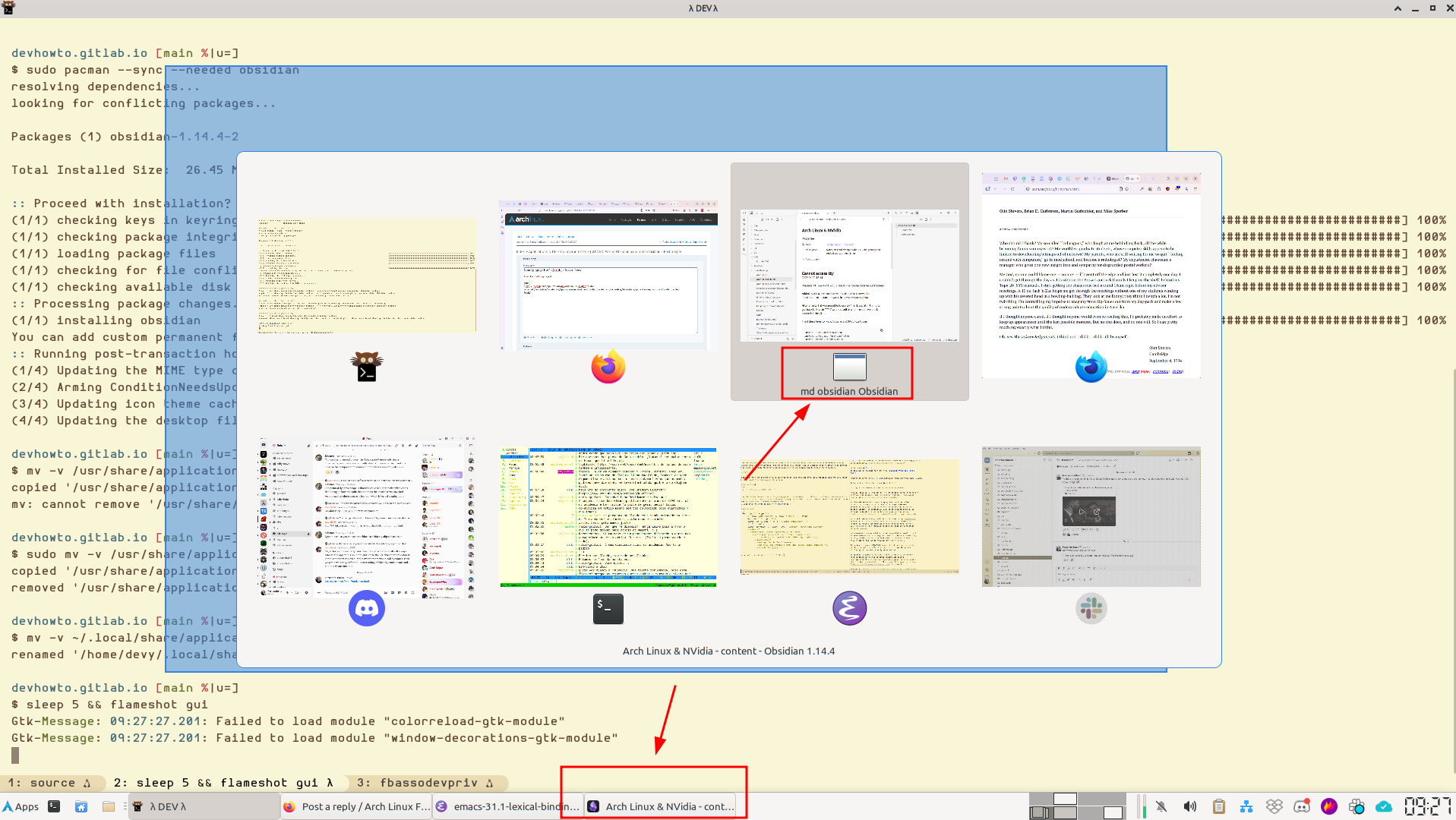The width and height of the screenshot is (1456, 820).
Task: Open file manager folder launcher in panel
Action: (x=109, y=806)
